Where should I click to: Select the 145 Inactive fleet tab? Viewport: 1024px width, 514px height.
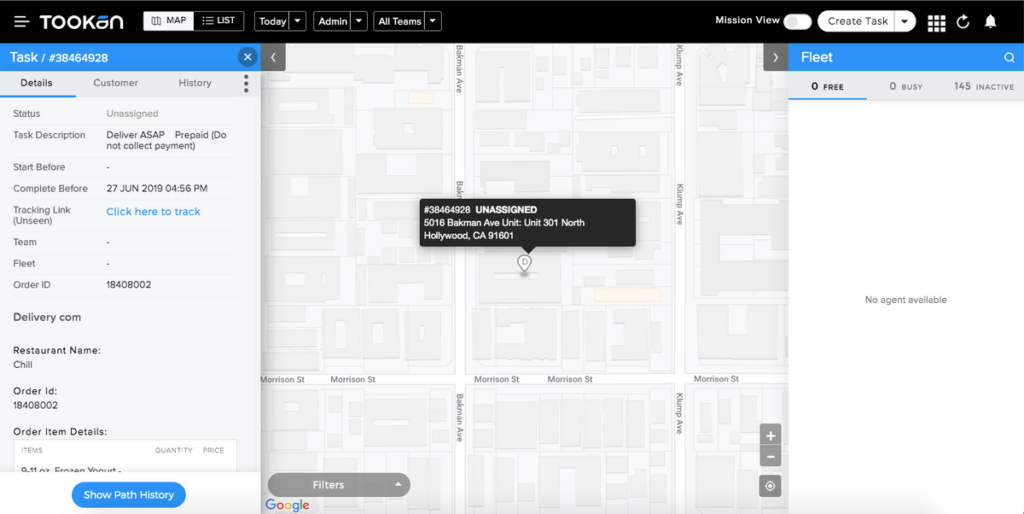click(x=984, y=86)
